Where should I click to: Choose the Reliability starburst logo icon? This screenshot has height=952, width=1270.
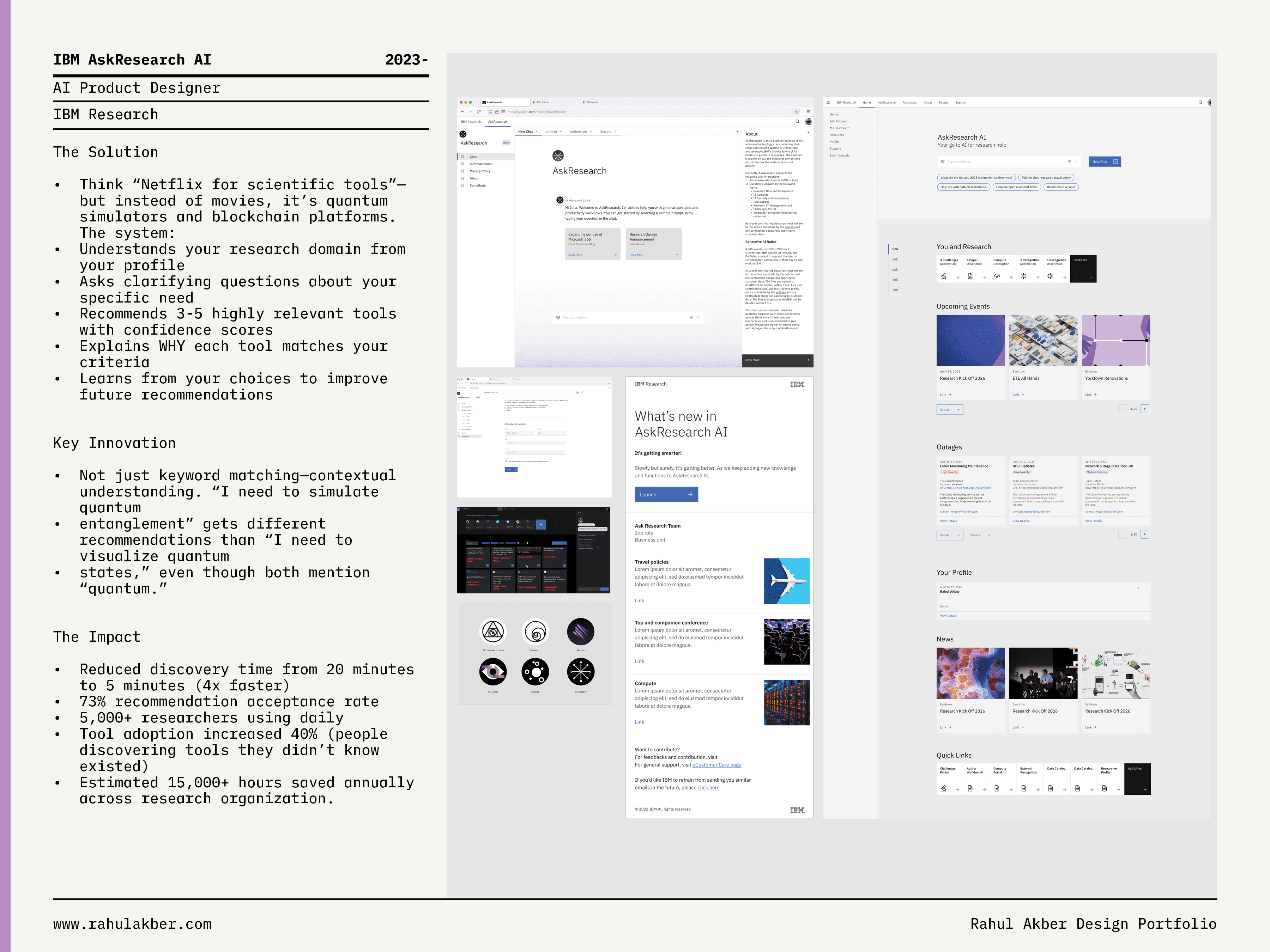(580, 671)
